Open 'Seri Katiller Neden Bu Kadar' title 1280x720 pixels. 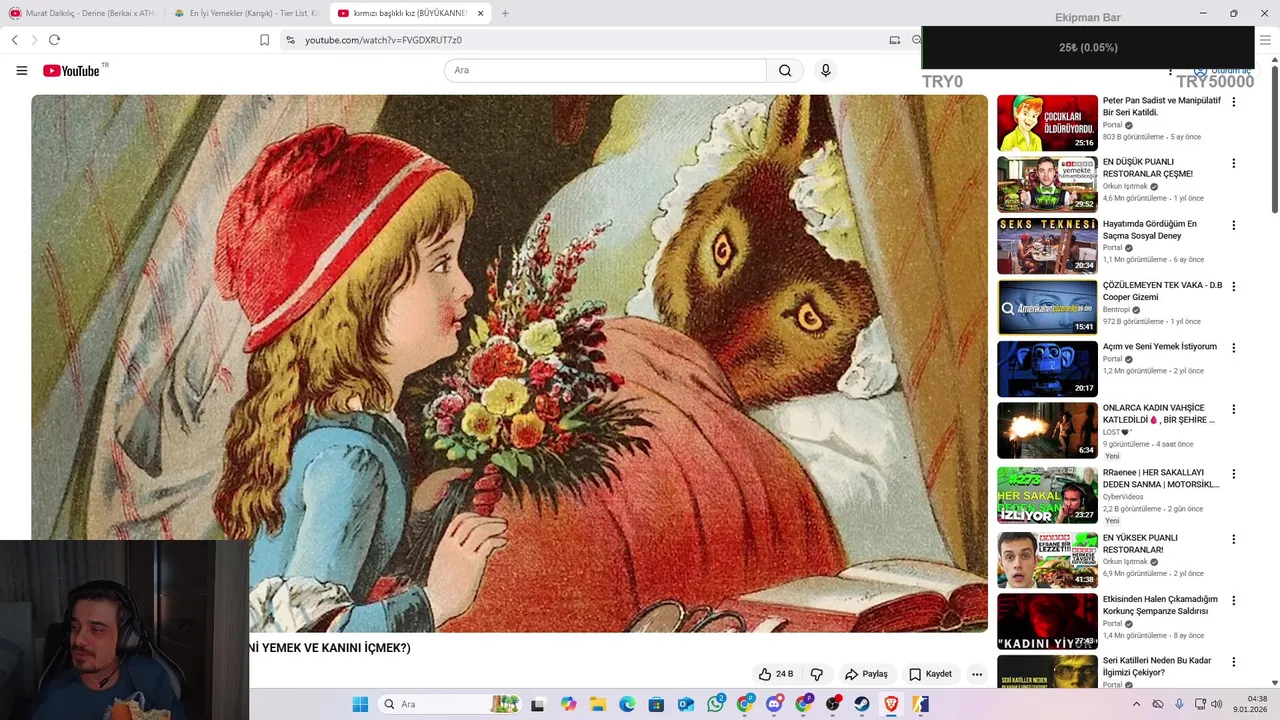click(1157, 667)
